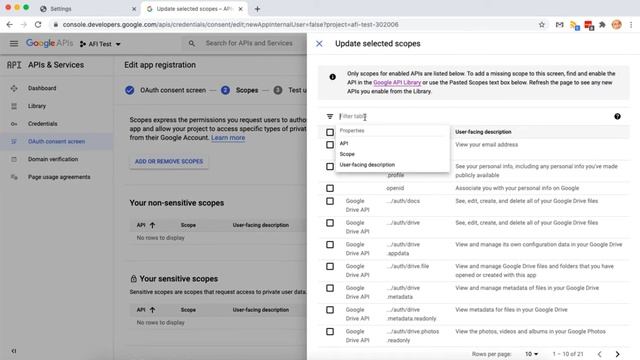The height and width of the screenshot is (360, 640).
Task: Click the Credentials key icon
Action: [14, 124]
